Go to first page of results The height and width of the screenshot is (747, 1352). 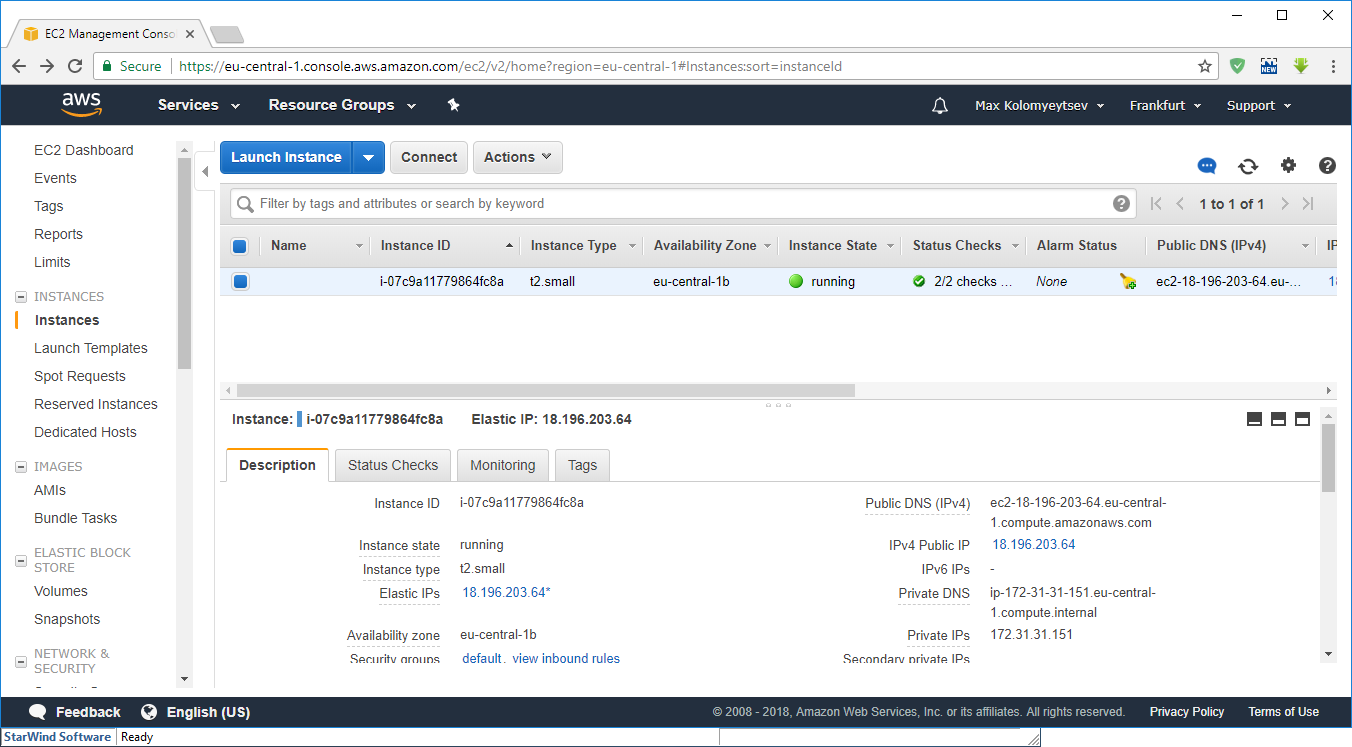[x=1156, y=204]
